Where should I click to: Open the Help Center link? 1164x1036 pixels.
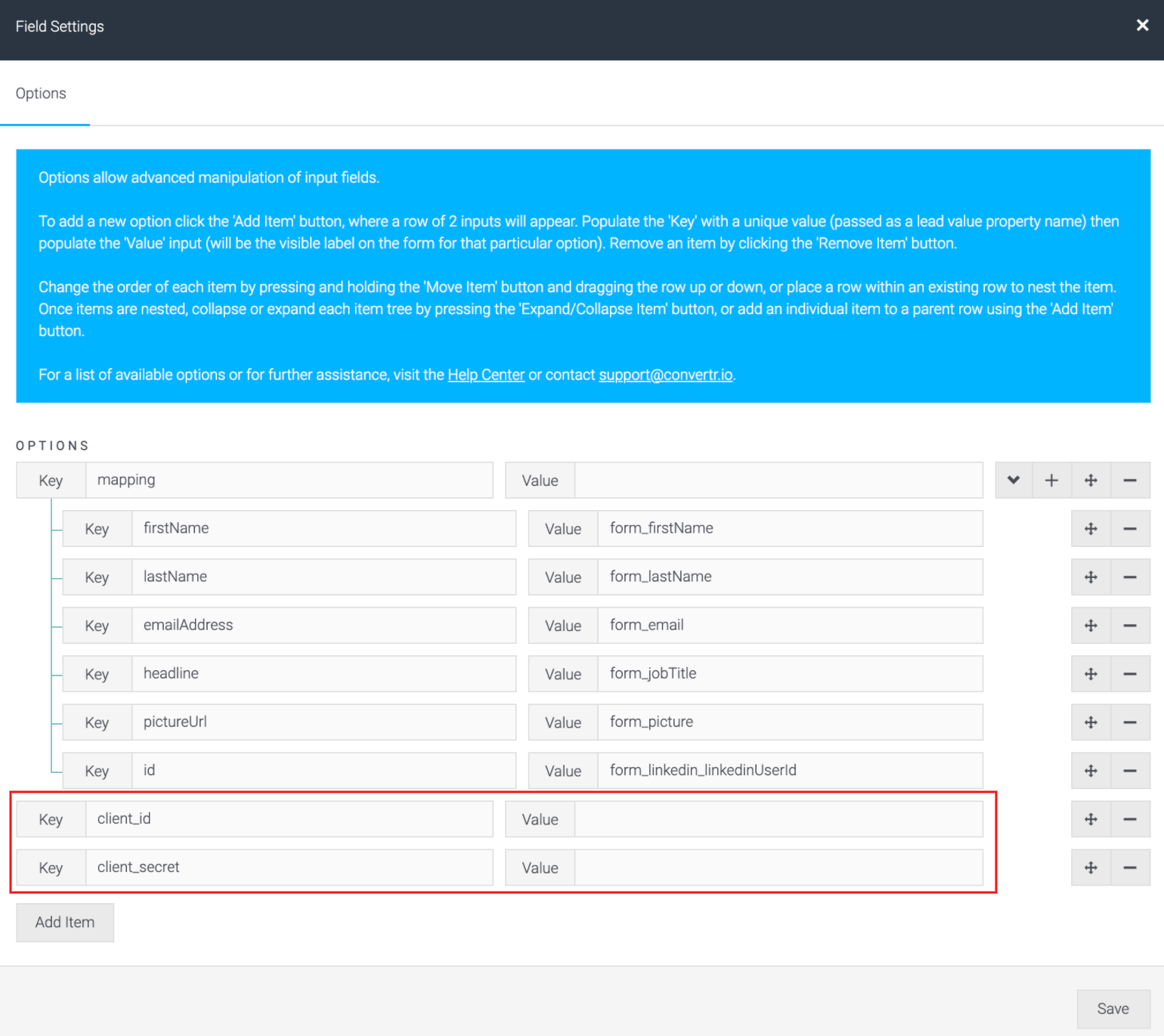[x=486, y=374]
